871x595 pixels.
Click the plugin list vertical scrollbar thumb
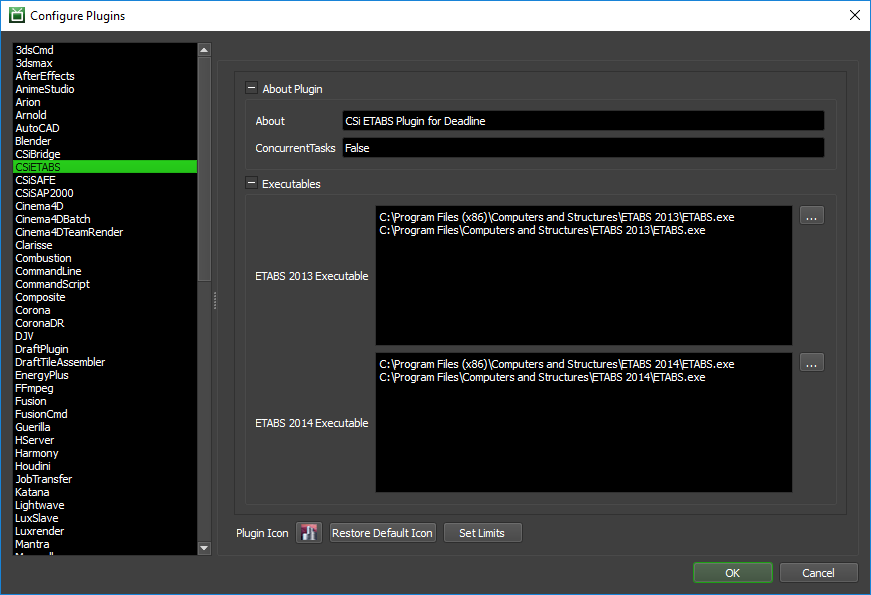[204, 169]
